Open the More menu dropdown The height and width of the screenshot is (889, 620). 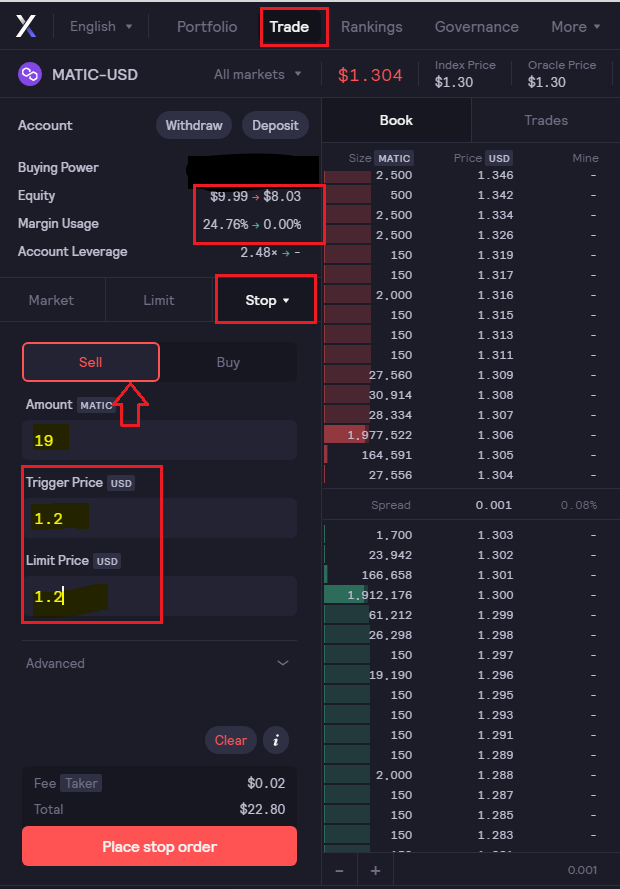pos(575,27)
